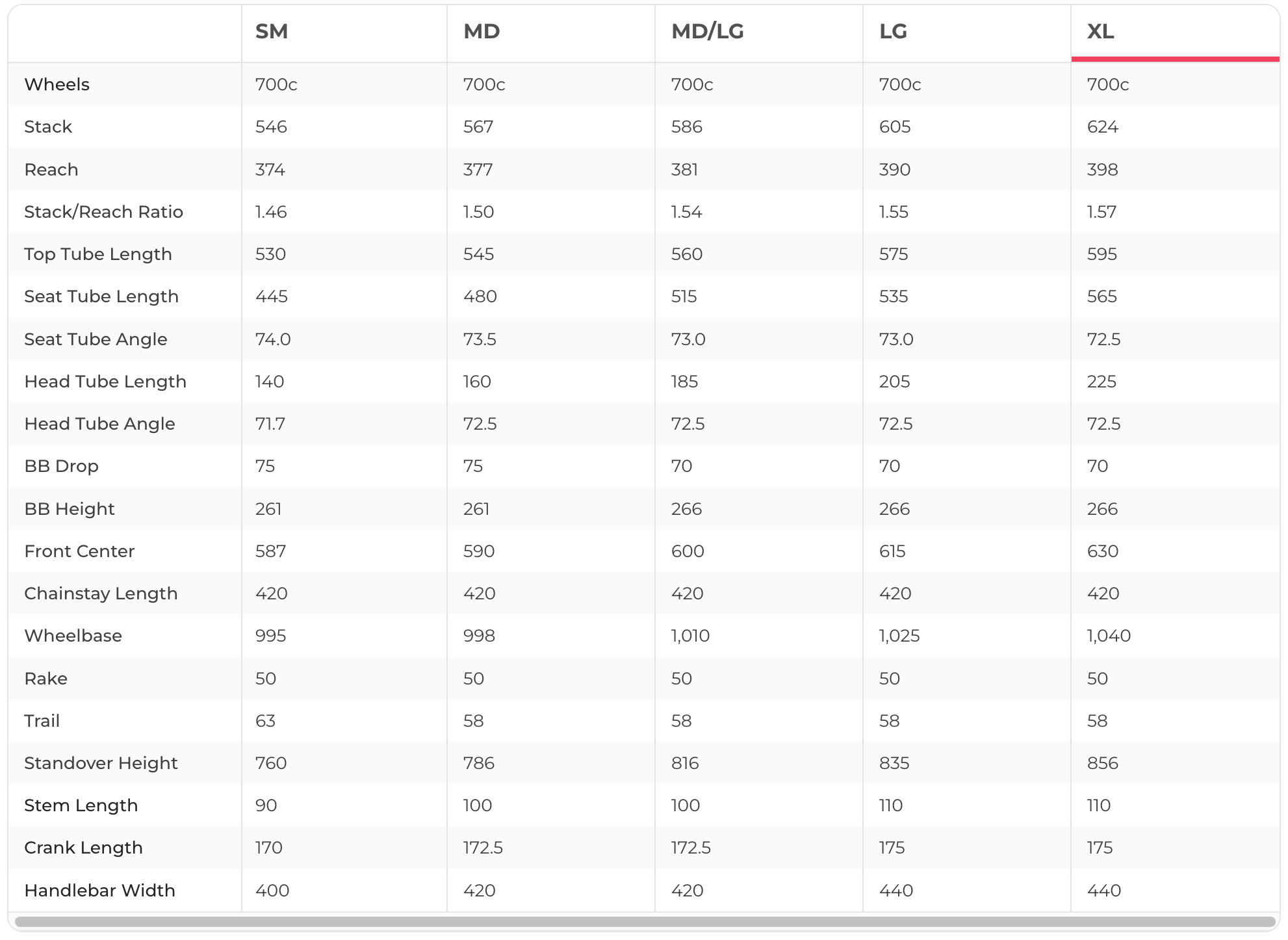The height and width of the screenshot is (940, 1288).
Task: Select the SM size column header
Action: coord(271,31)
